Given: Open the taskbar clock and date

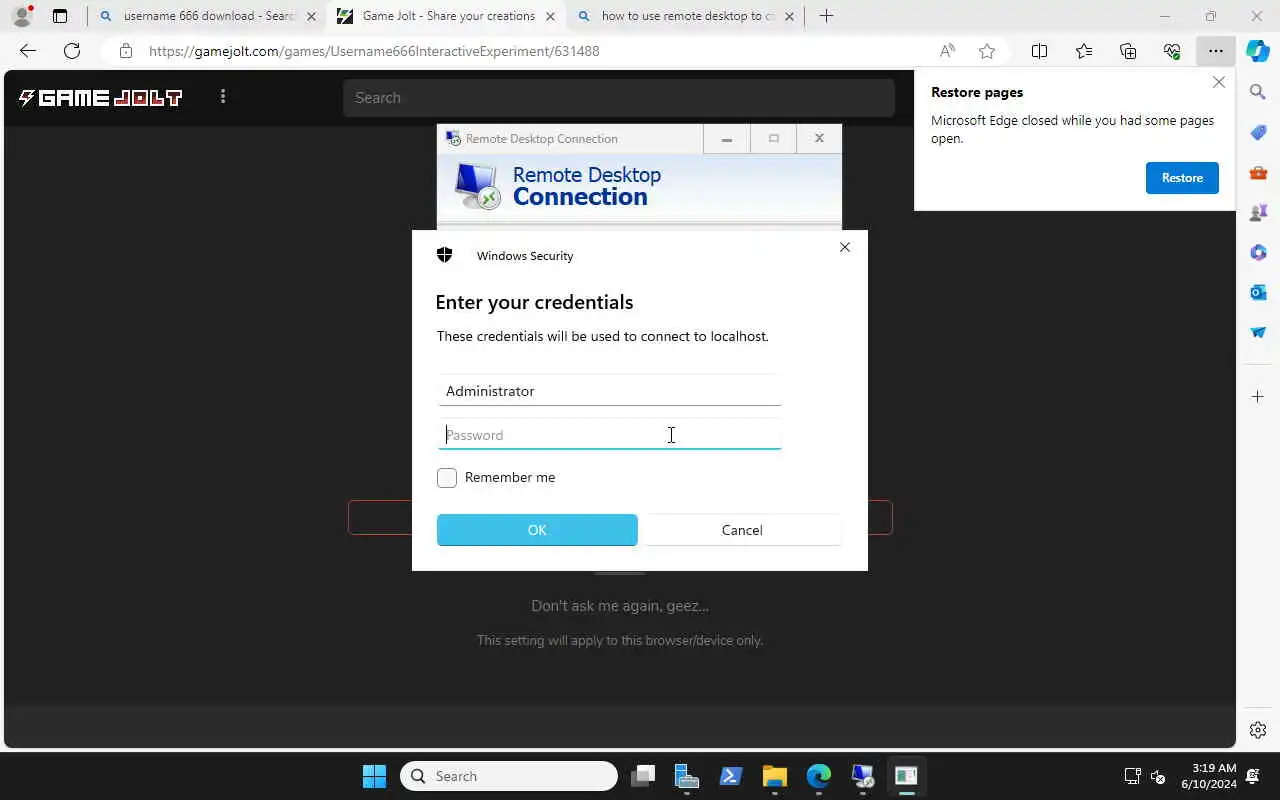Looking at the screenshot, I should 1208,776.
